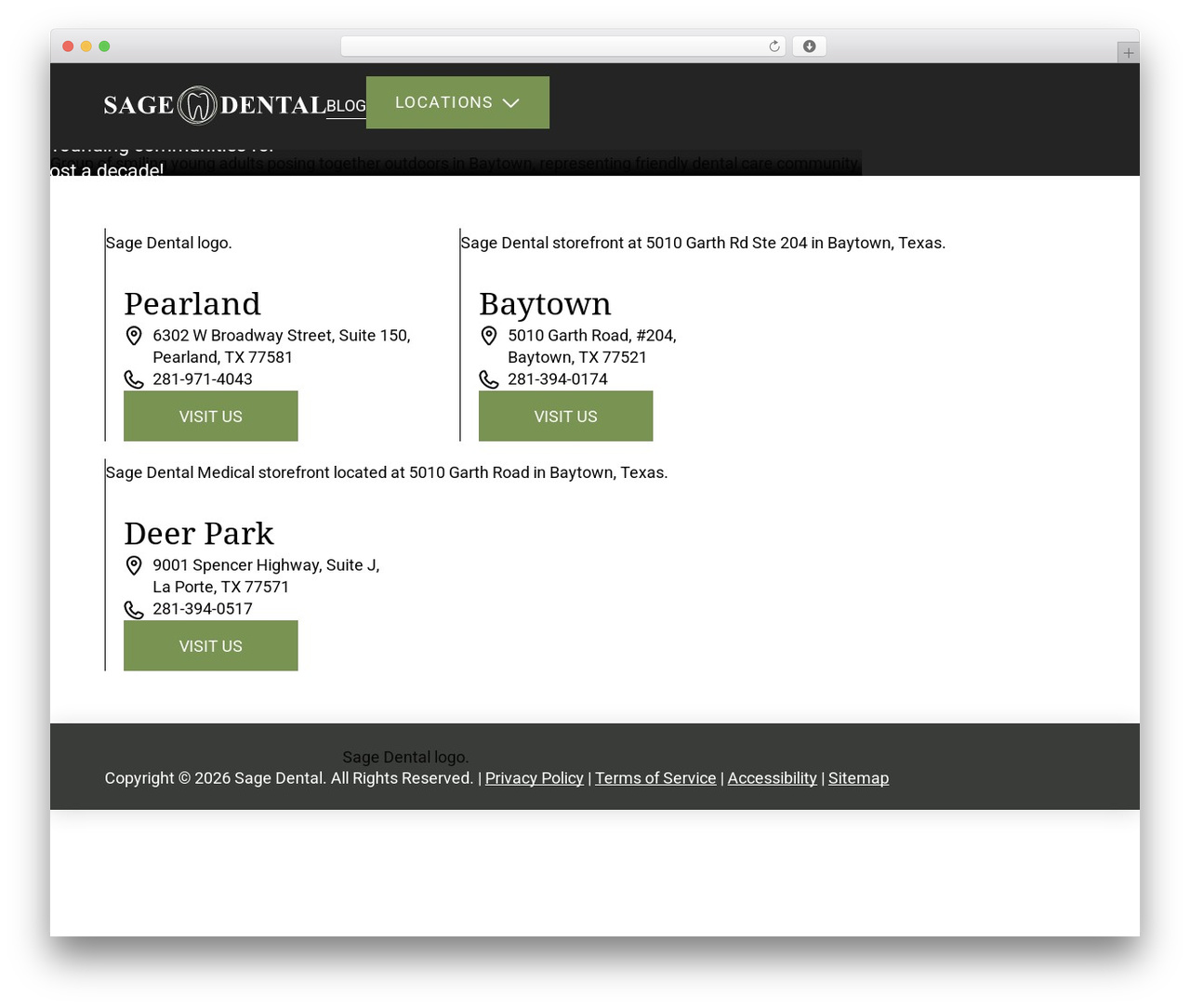Click the Baytown heading
The height and width of the screenshot is (1008, 1190).
tap(545, 304)
